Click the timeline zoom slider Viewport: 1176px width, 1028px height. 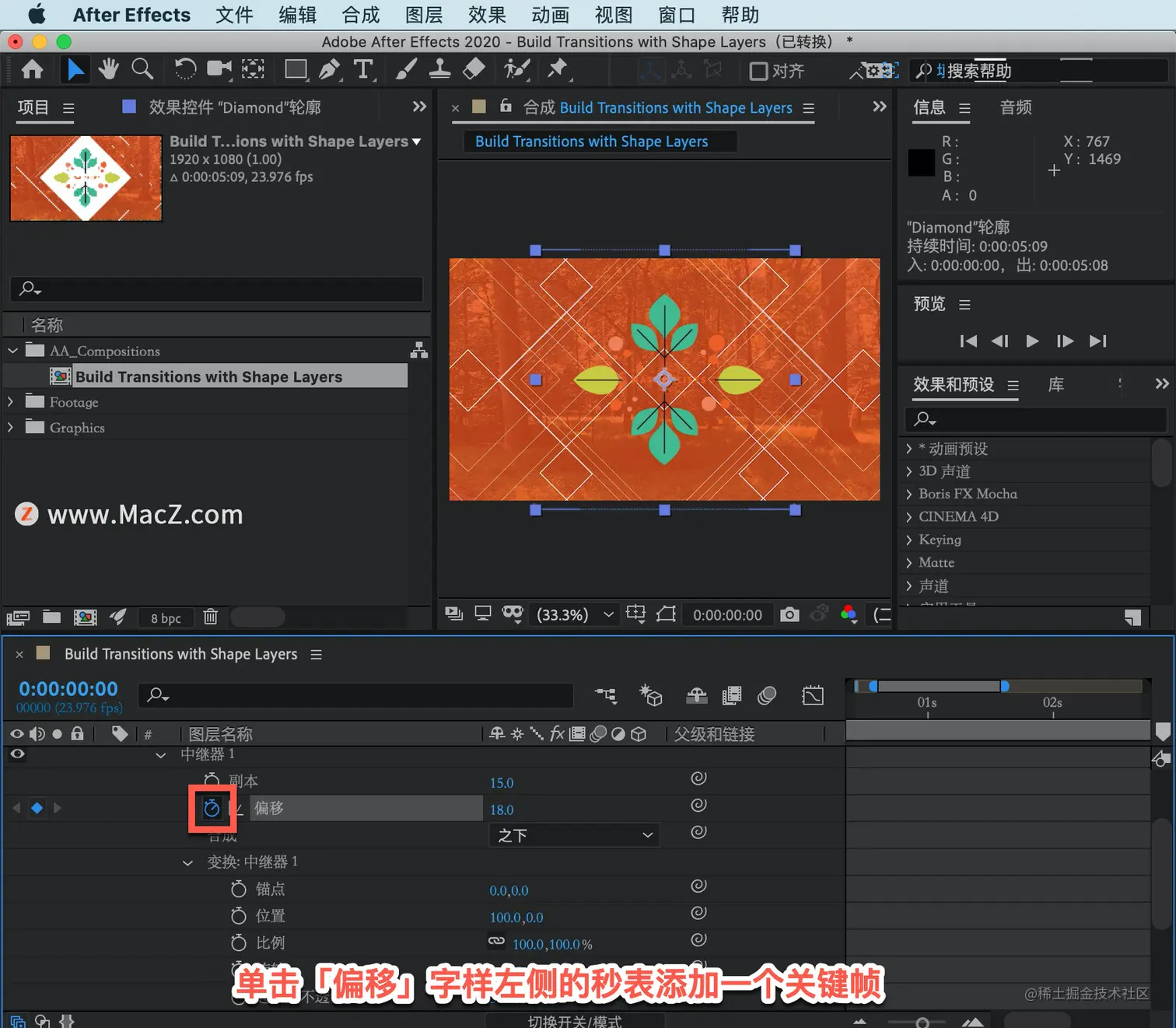click(922, 1022)
